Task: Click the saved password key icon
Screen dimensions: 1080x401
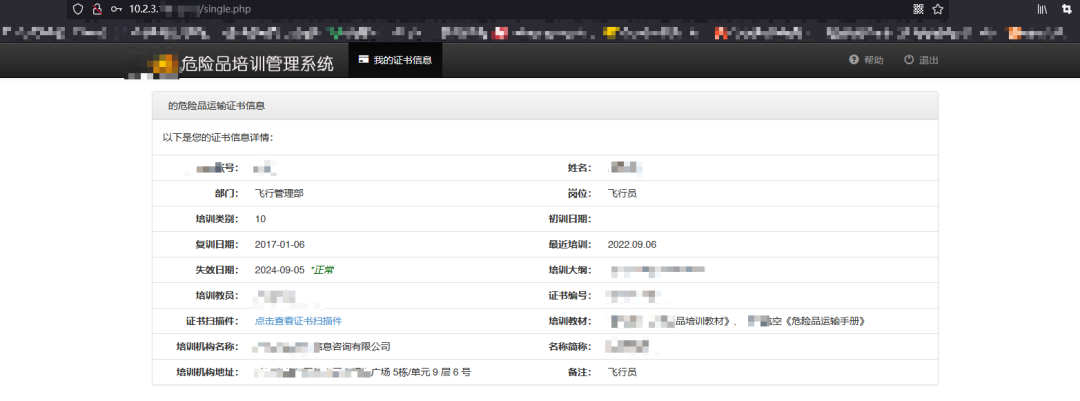Action: [116, 9]
